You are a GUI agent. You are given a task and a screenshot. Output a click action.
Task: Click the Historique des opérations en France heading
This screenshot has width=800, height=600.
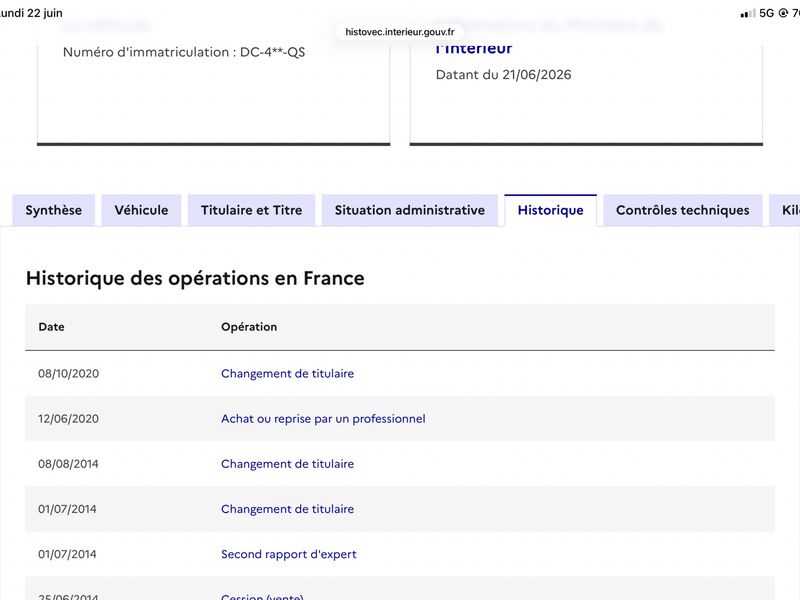(195, 279)
